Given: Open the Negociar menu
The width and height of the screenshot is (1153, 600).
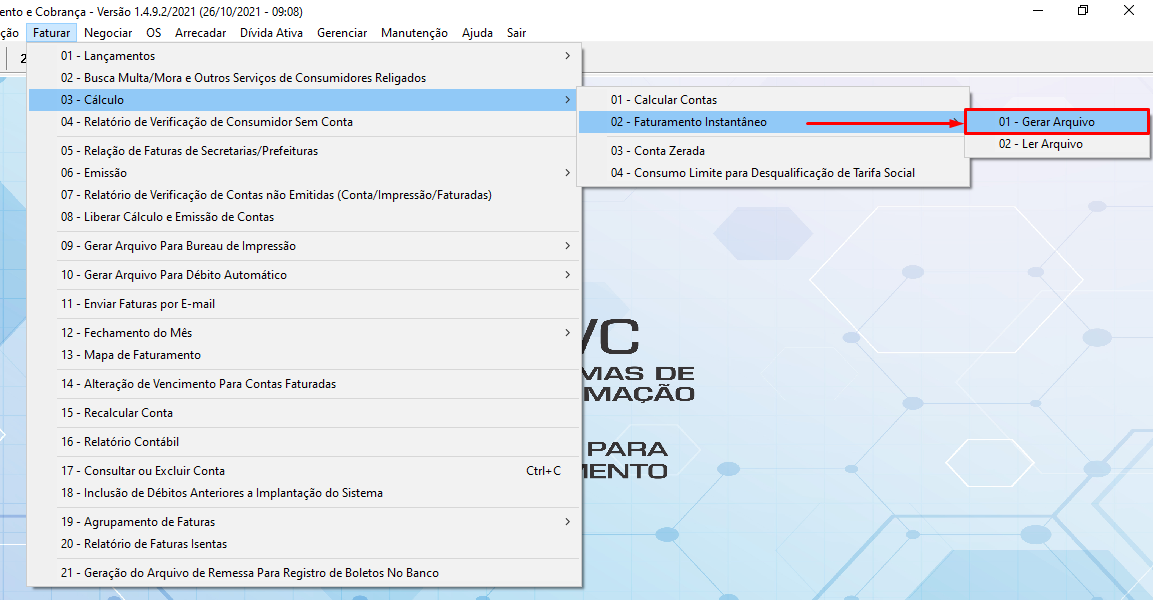Looking at the screenshot, I should 107,32.
